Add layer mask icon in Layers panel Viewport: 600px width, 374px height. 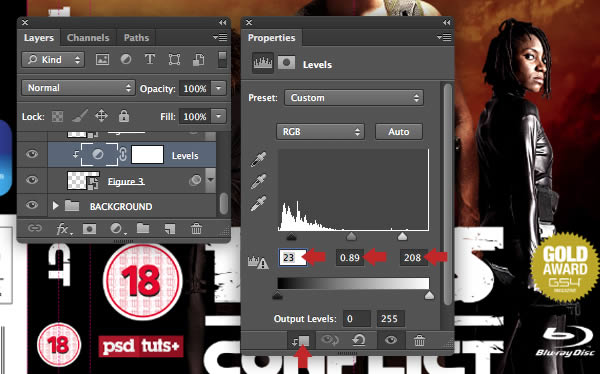pyautogui.click(x=89, y=229)
